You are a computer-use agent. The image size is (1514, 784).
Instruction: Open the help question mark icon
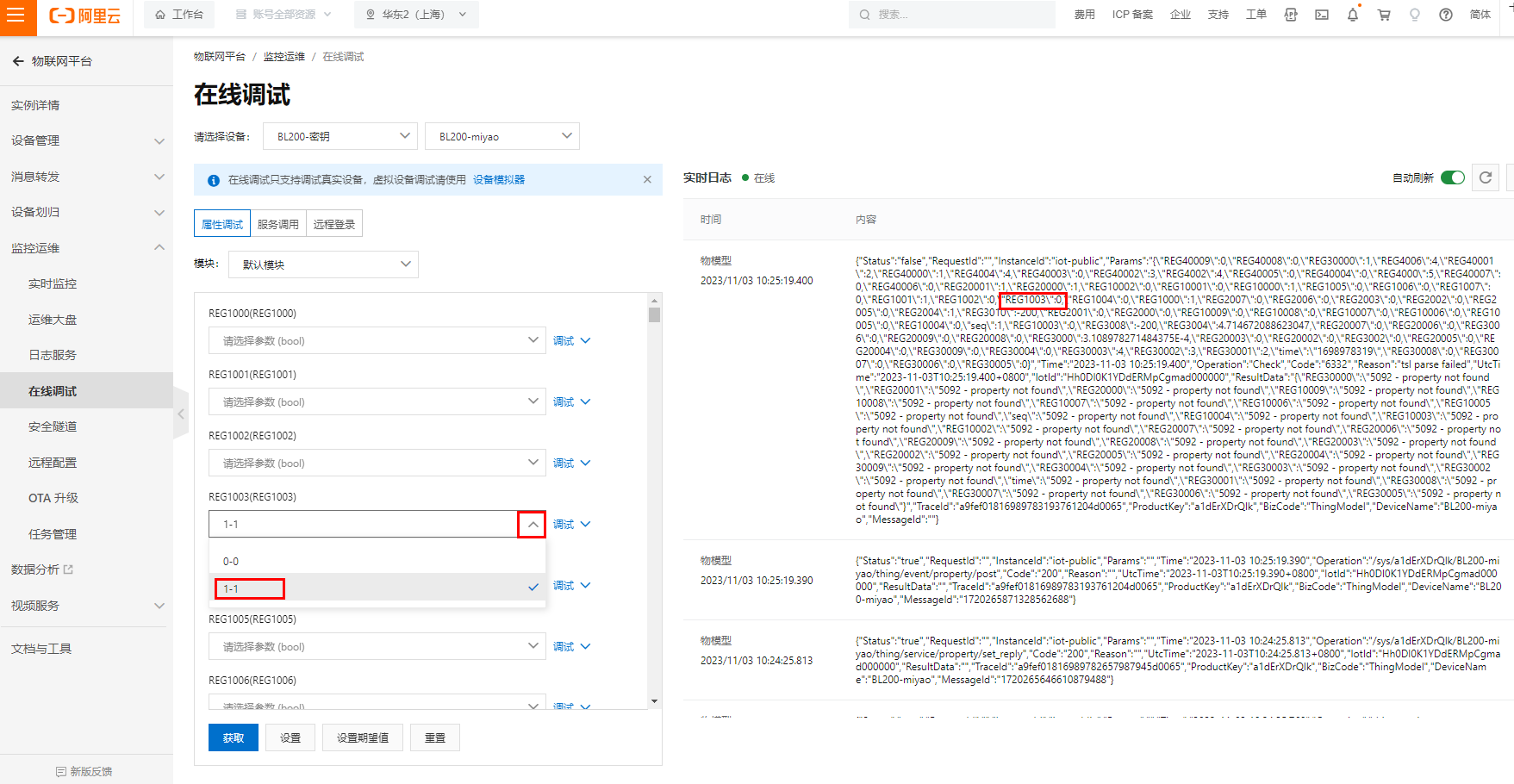point(1446,15)
